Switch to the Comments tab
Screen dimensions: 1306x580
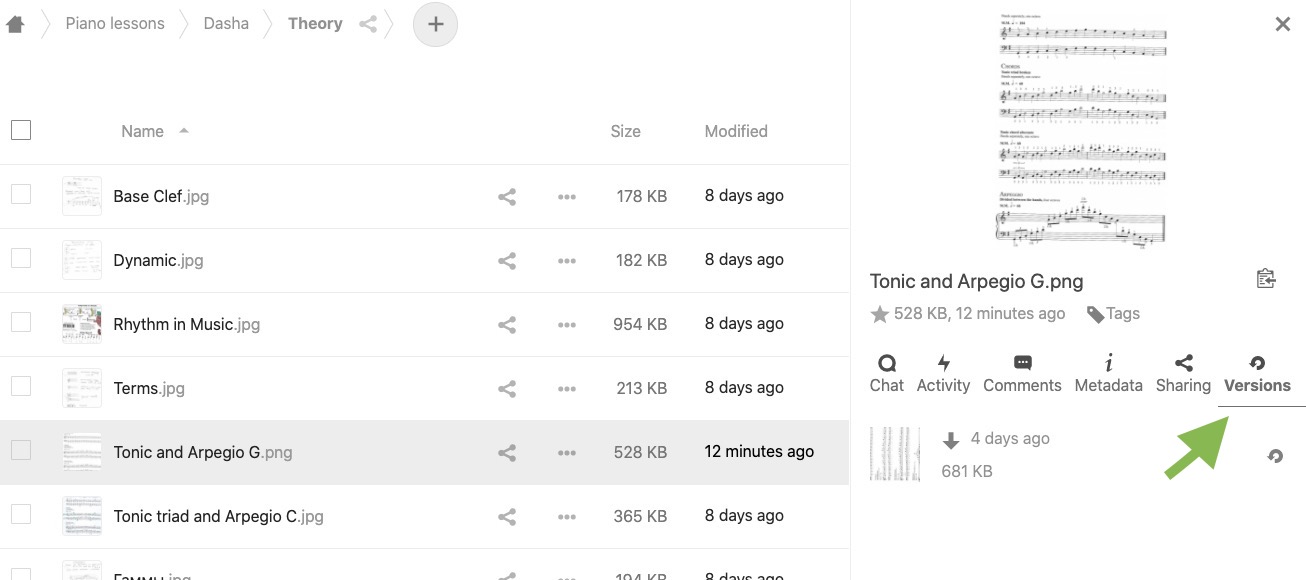coord(1022,374)
